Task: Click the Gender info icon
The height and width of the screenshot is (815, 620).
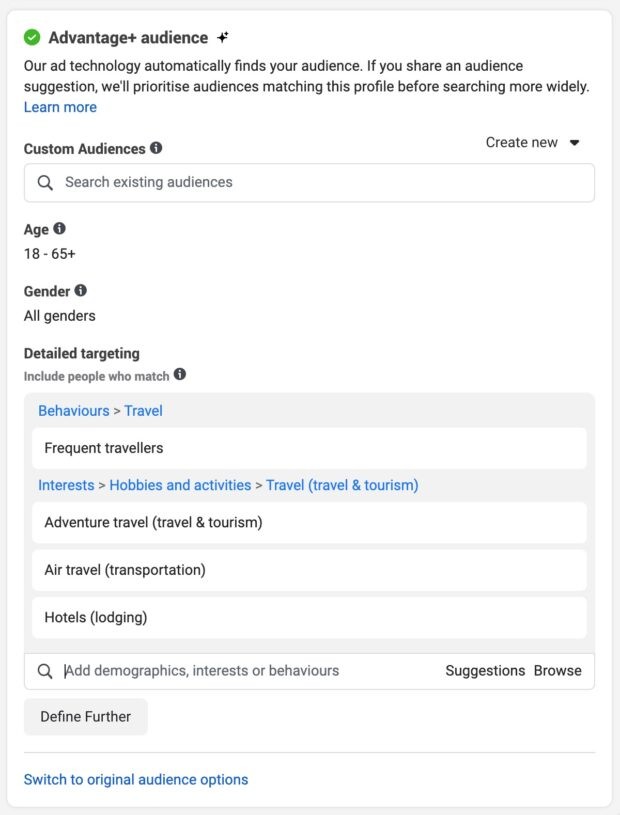Action: click(81, 290)
